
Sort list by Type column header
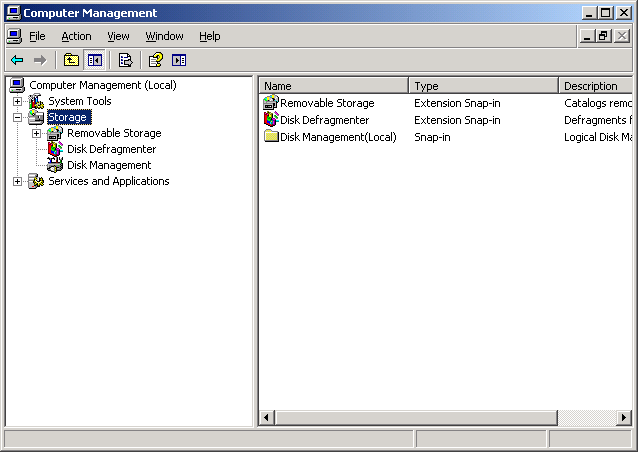coord(483,86)
